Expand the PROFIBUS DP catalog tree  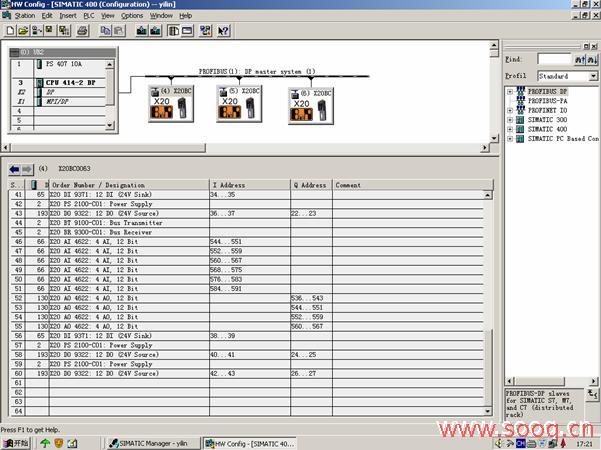(510, 92)
